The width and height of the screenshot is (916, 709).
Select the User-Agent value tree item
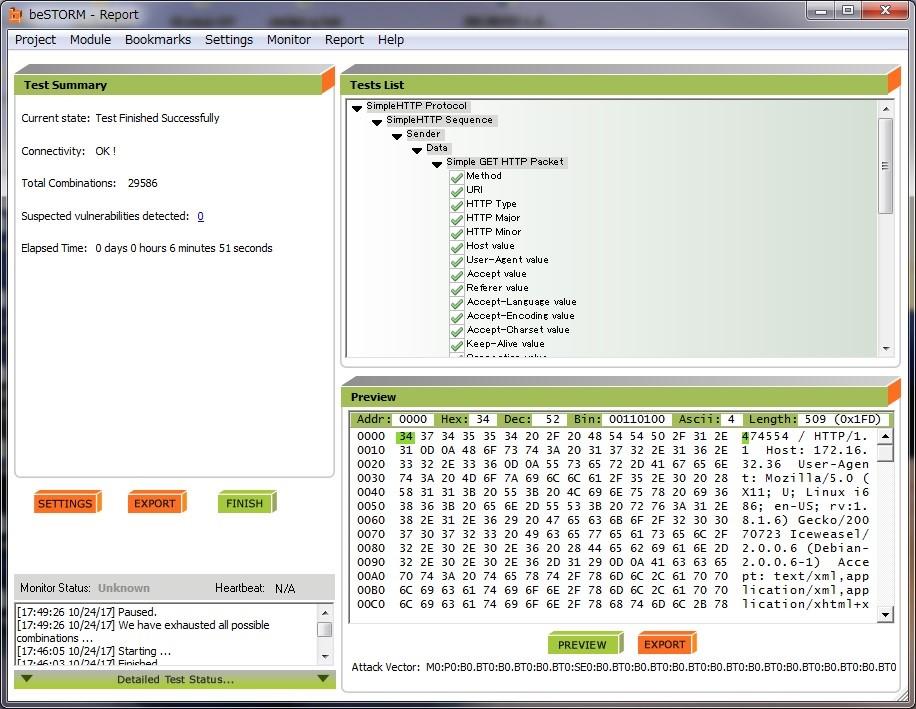click(507, 260)
